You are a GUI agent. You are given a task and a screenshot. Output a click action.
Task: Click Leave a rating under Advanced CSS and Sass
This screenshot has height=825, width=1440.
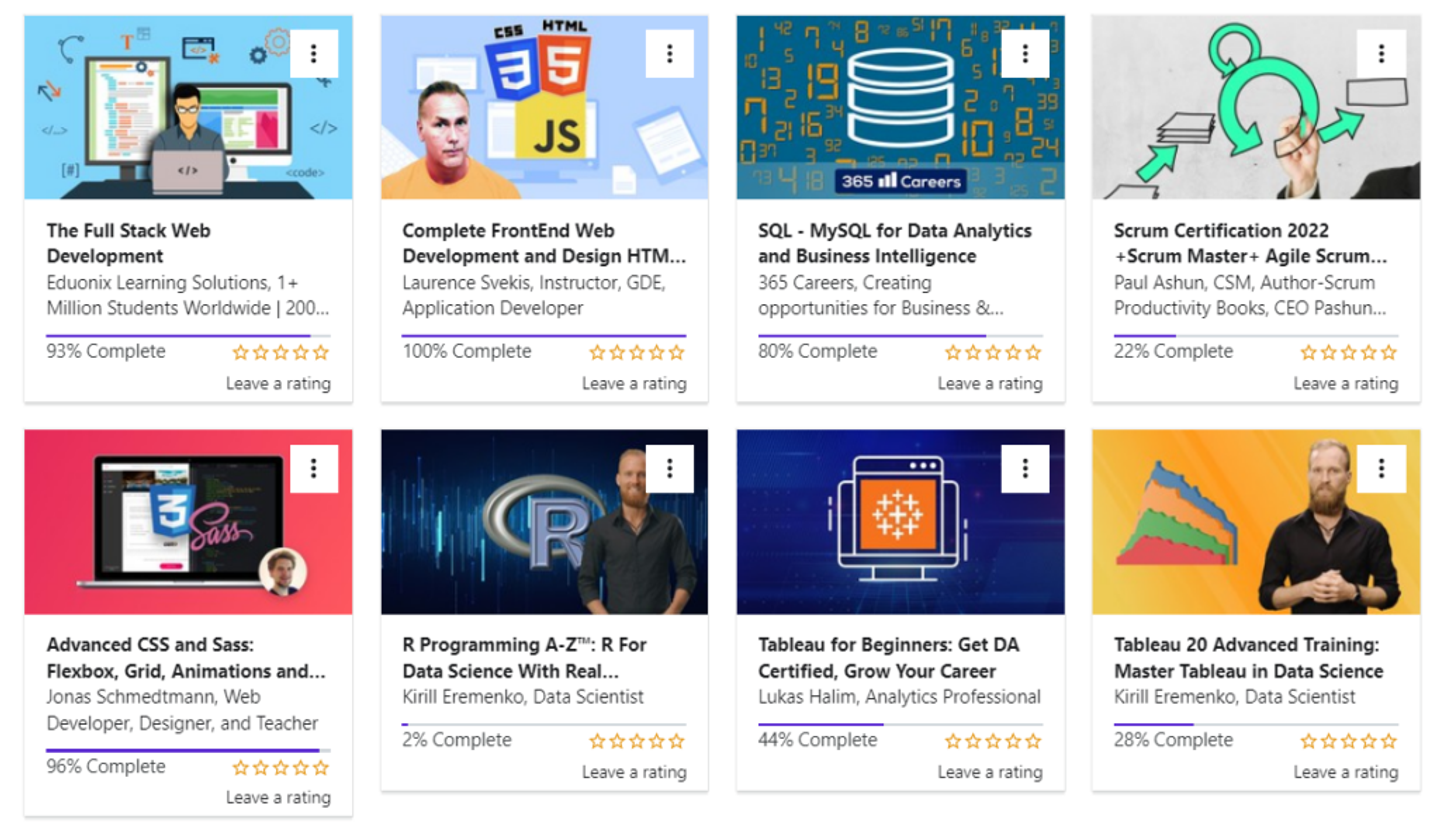point(278,798)
